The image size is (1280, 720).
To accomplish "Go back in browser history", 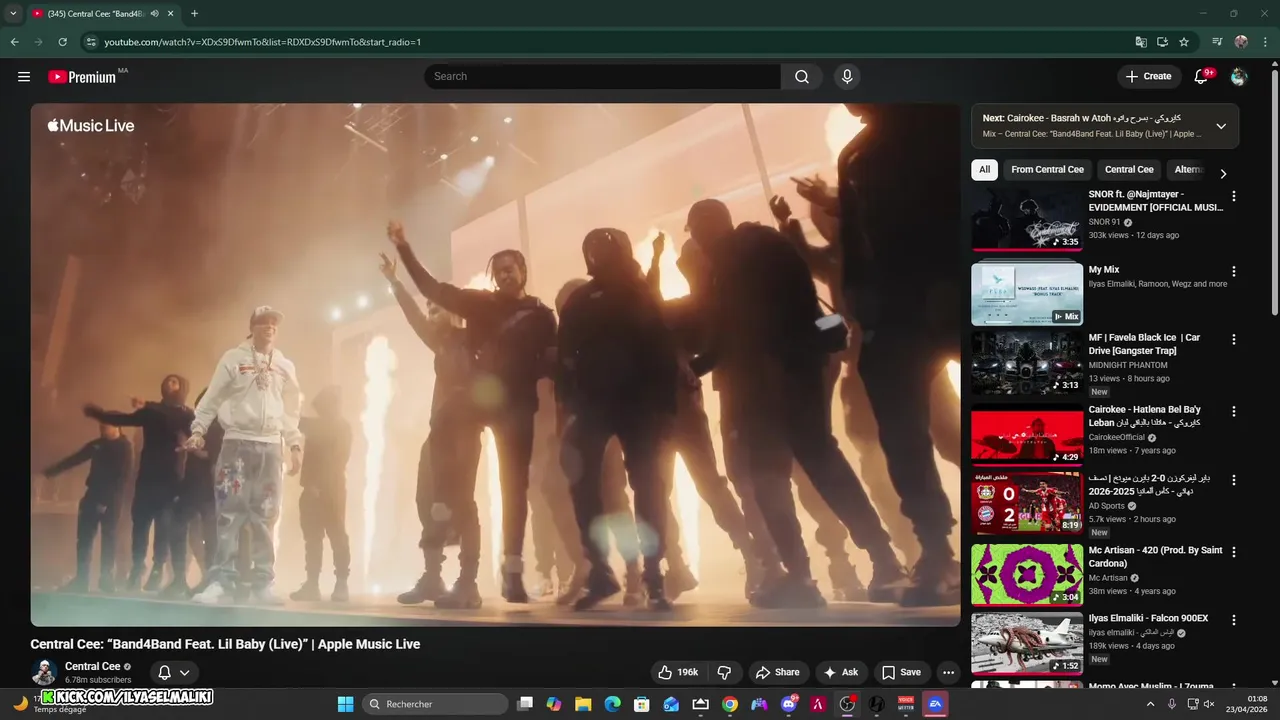I will (14, 42).
